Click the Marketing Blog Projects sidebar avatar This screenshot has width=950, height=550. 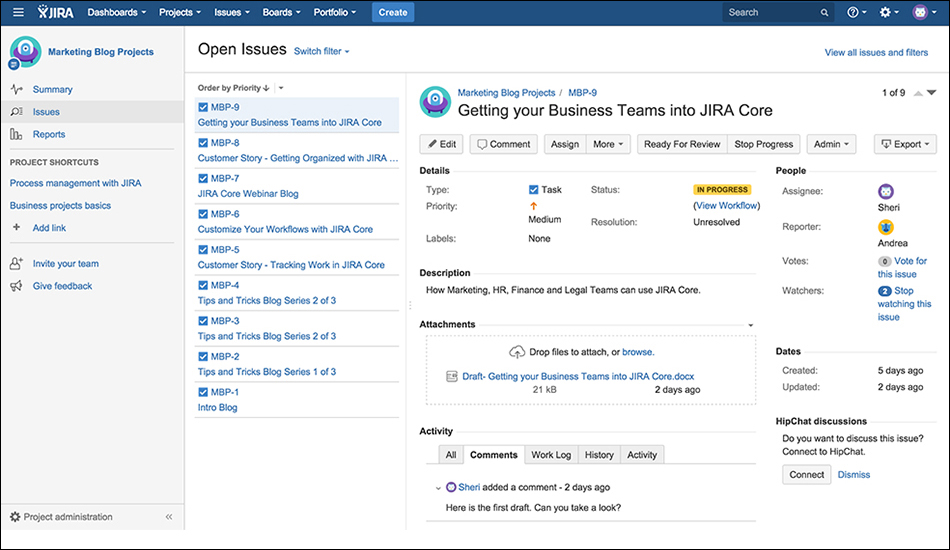coord(25,52)
